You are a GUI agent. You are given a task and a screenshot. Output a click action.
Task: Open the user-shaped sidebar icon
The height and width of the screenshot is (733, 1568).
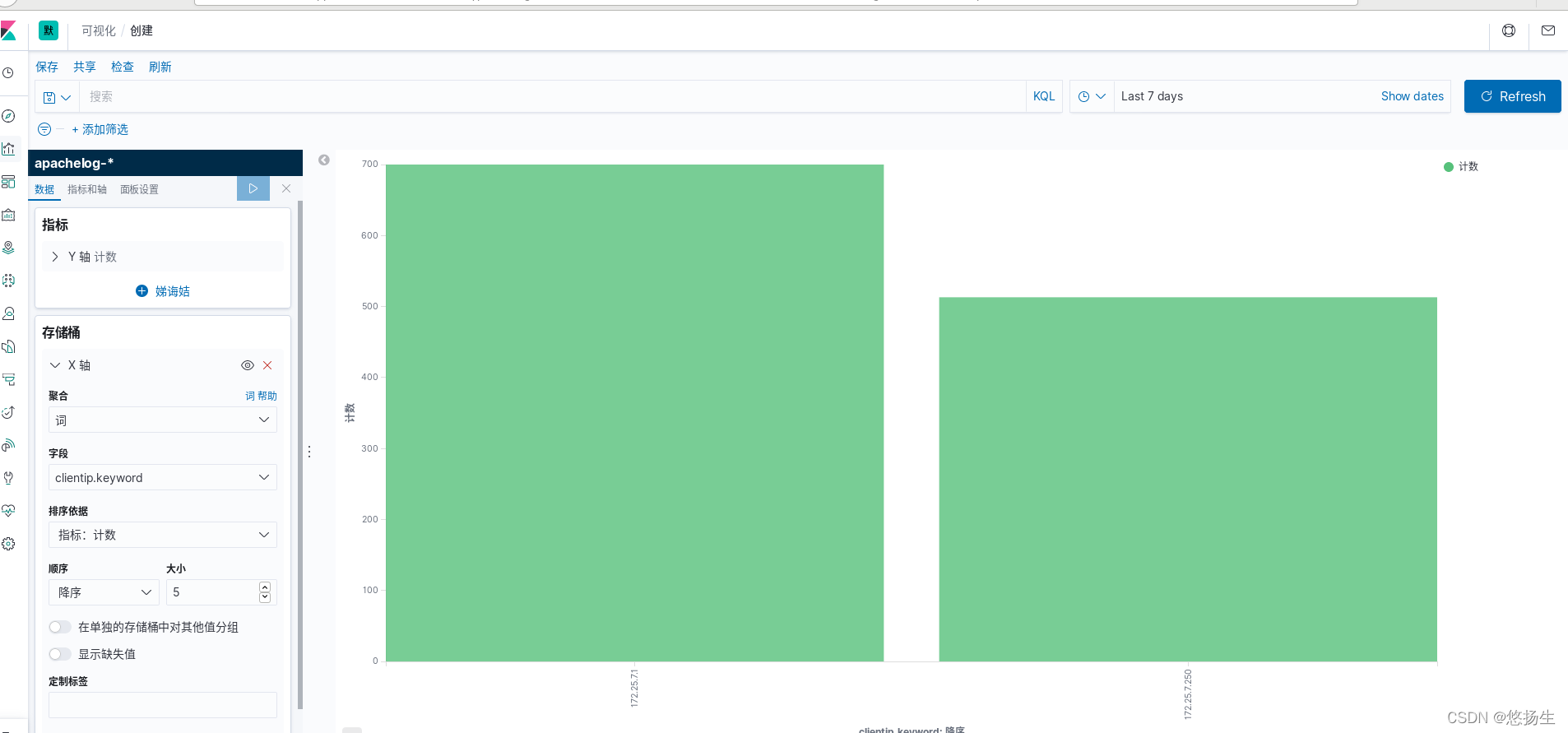(8, 313)
